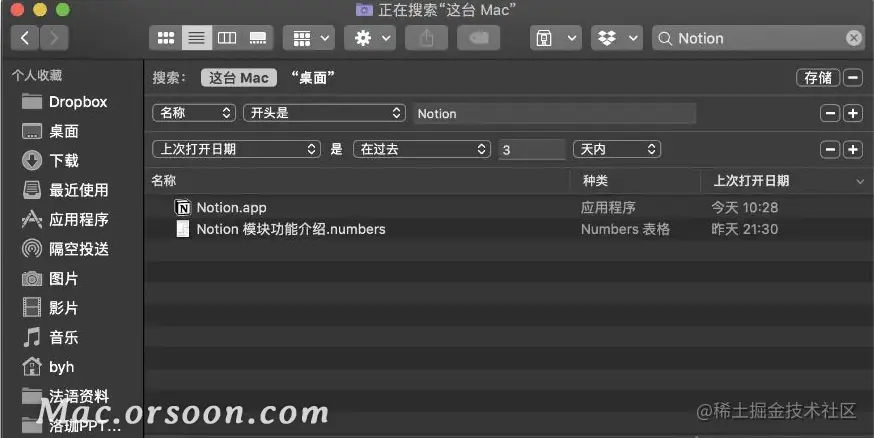Open the 天内 unit dropdown
Screen dimensions: 874x438
click(617, 149)
